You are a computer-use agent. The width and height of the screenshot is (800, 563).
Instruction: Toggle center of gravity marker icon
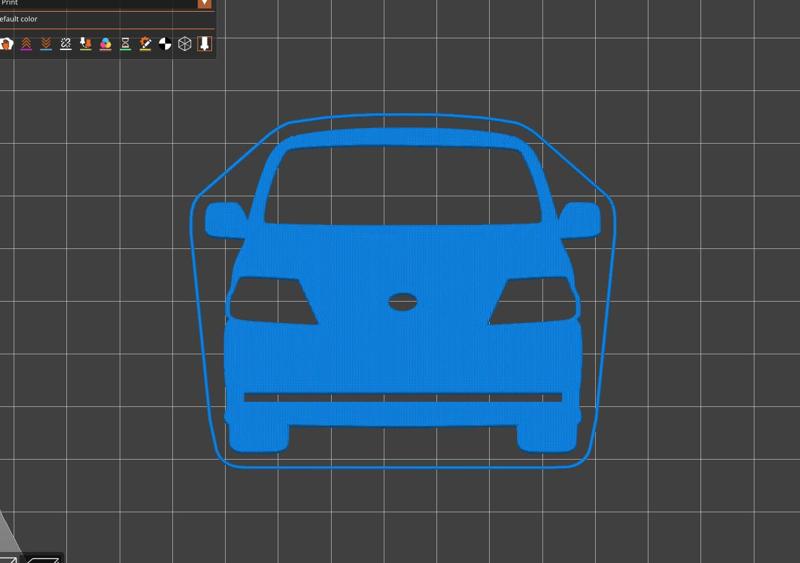click(x=165, y=44)
